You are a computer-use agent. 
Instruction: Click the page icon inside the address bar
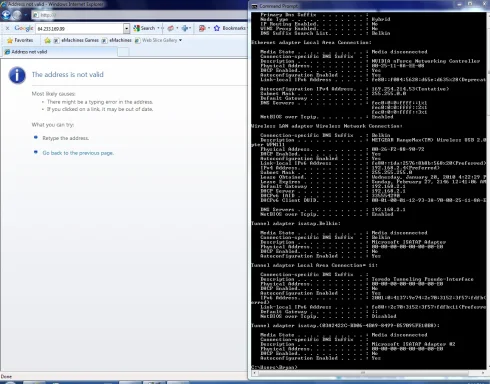click(x=36, y=15)
